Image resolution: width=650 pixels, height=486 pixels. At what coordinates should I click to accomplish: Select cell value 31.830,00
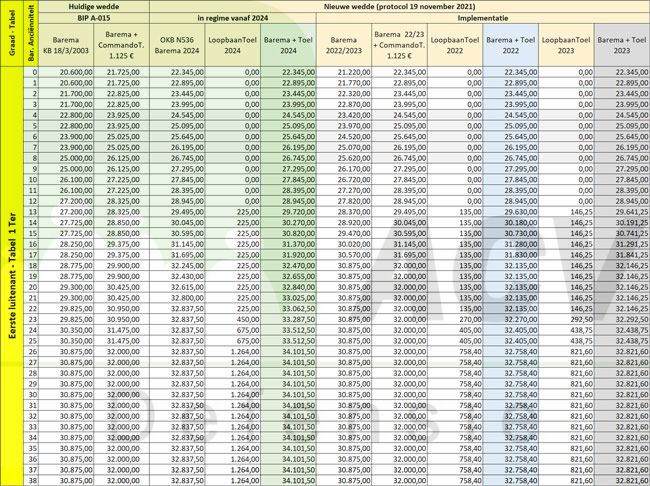coord(521,255)
